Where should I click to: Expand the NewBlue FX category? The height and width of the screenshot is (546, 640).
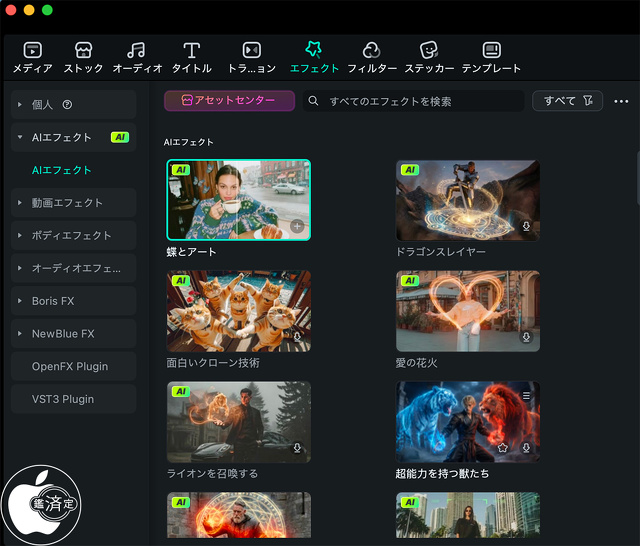click(x=20, y=333)
